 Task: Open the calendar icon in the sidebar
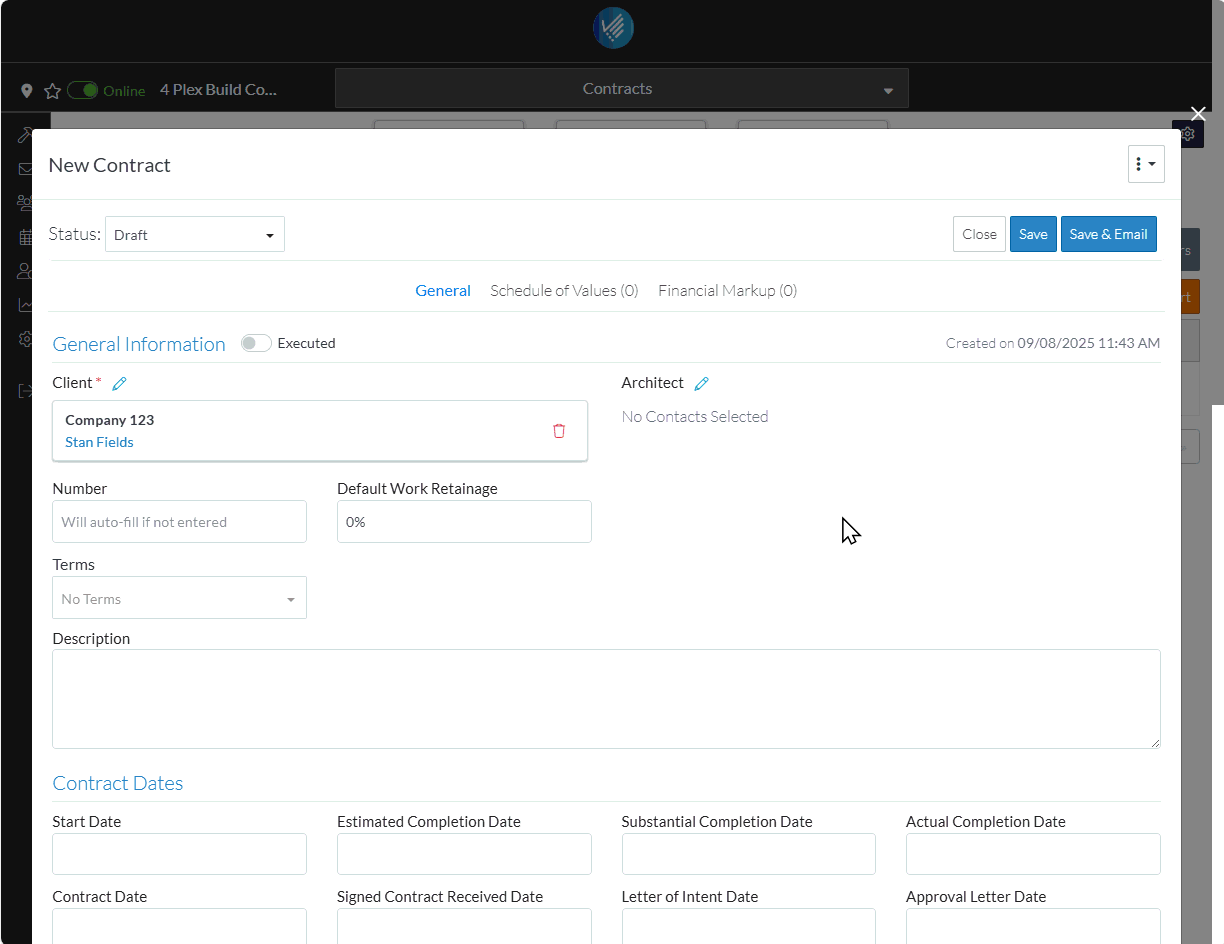(25, 237)
